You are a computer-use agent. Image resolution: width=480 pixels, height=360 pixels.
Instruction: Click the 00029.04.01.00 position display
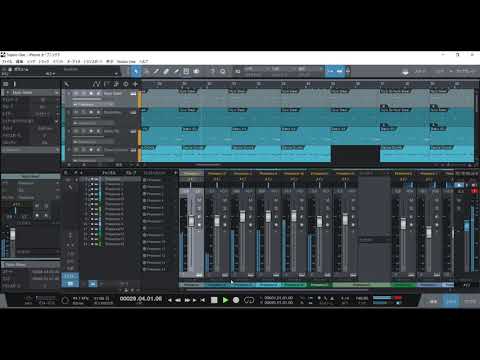click(141, 298)
